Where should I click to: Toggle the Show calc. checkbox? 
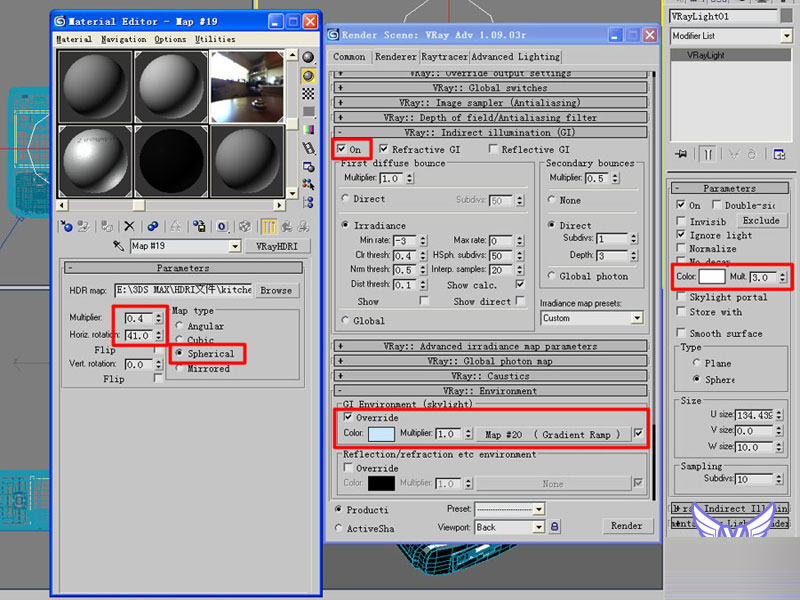(520, 285)
